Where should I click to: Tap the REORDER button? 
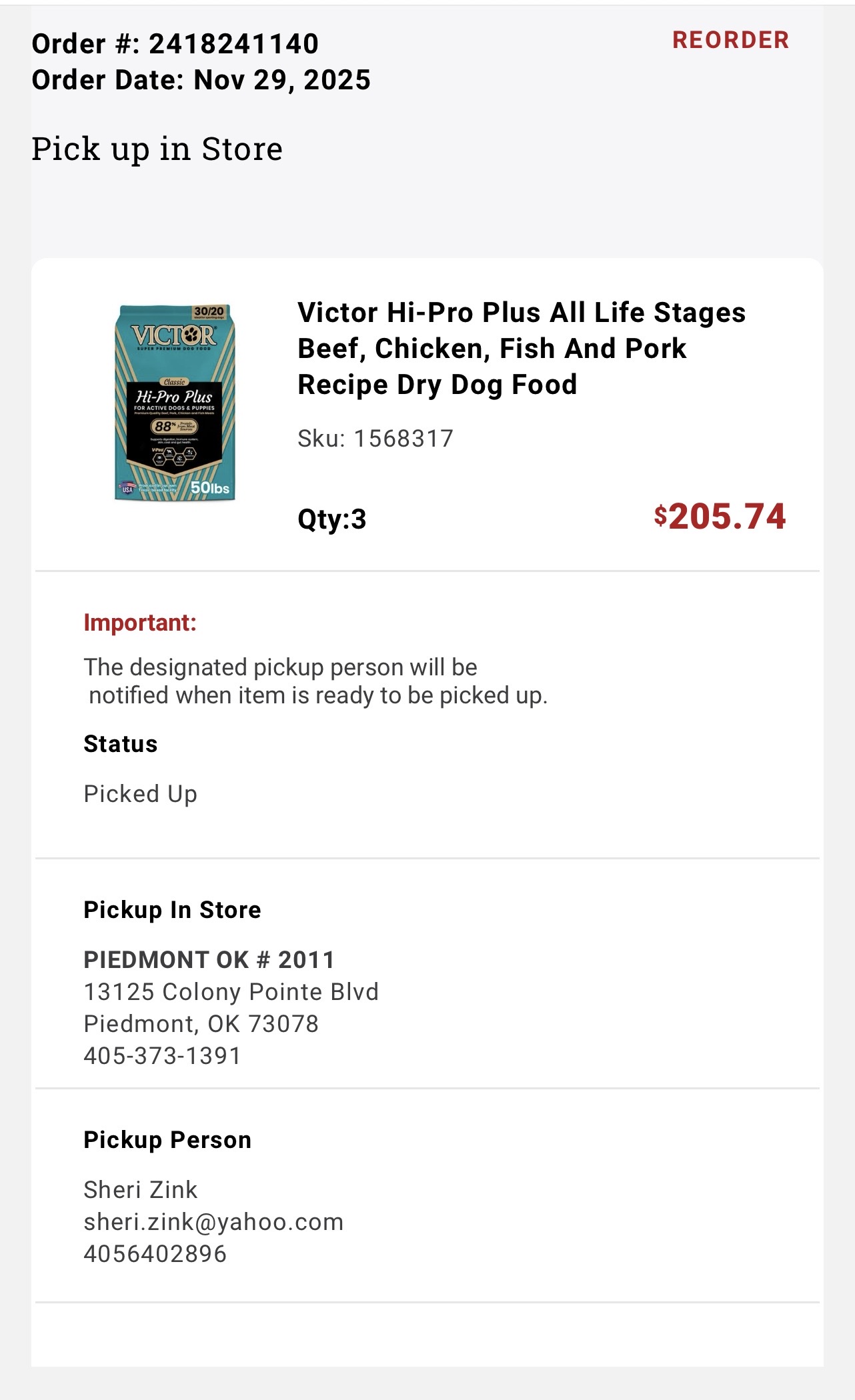(730, 40)
